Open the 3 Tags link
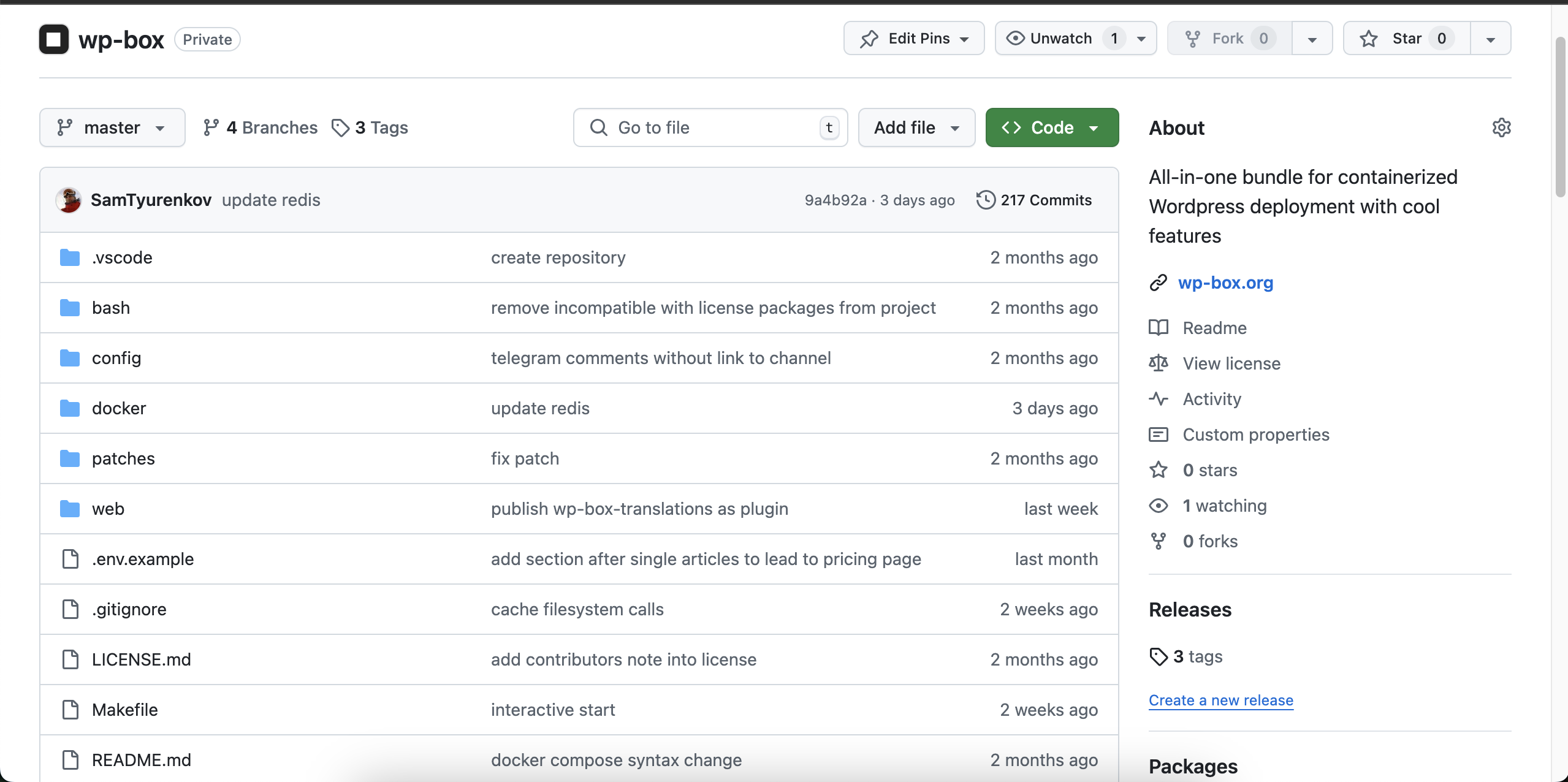1568x782 pixels. coord(370,127)
